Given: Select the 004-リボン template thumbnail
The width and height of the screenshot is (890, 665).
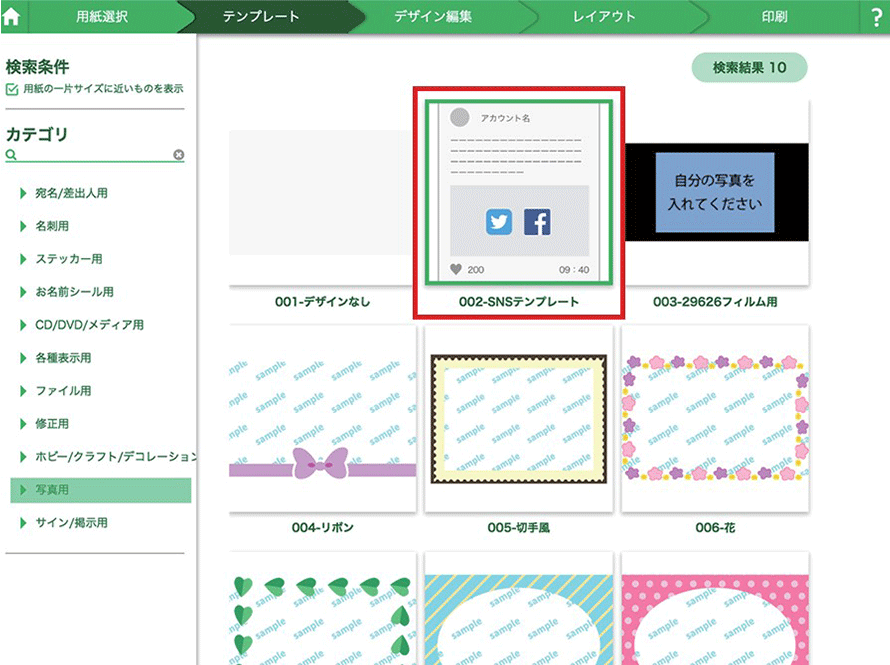Looking at the screenshot, I should (322, 418).
